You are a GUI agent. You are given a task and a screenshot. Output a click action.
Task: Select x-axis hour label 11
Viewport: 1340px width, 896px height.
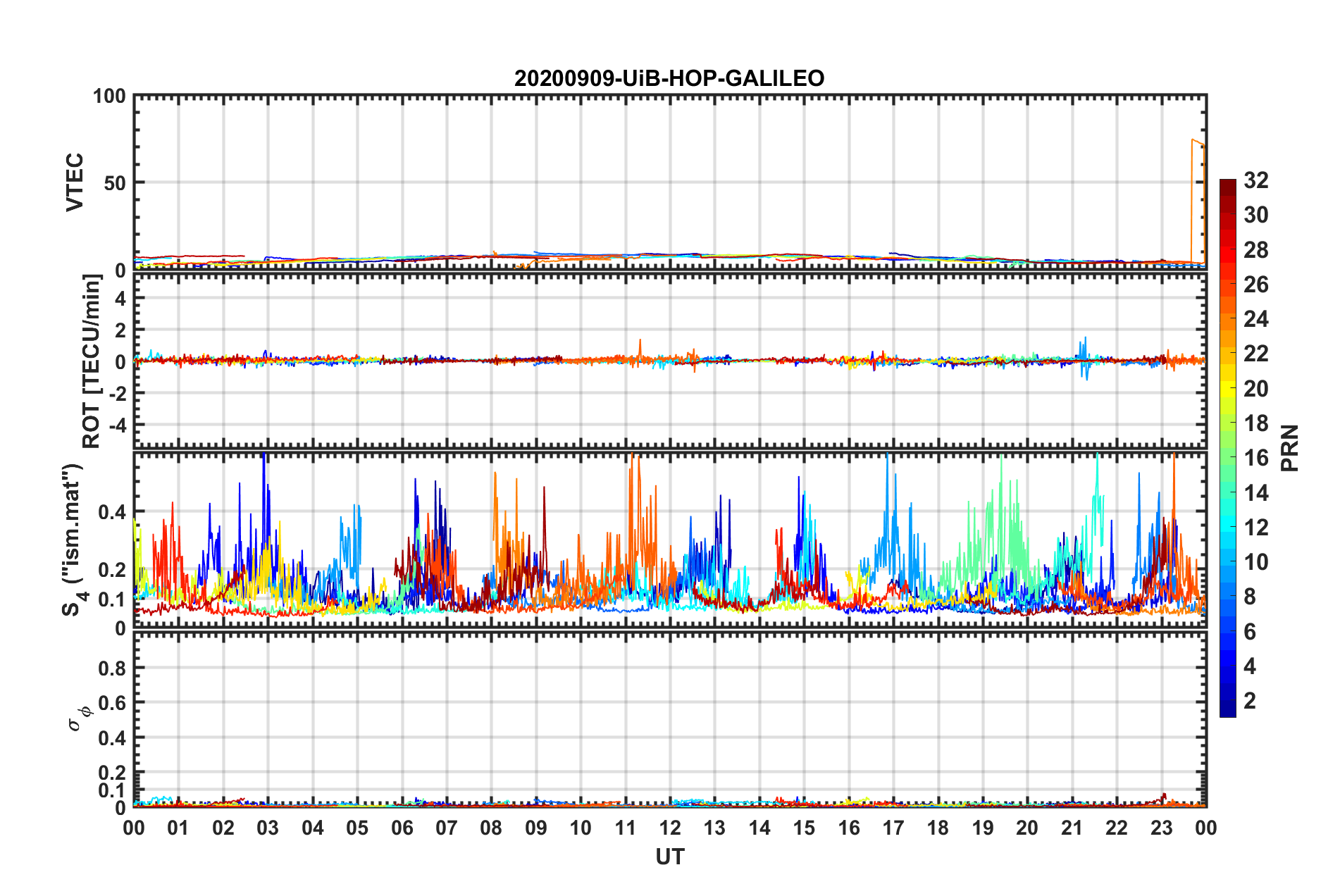pyautogui.click(x=626, y=828)
